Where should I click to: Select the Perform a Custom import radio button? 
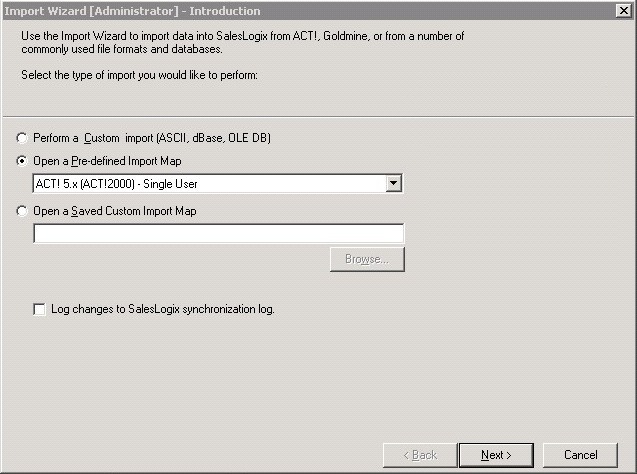click(22, 138)
